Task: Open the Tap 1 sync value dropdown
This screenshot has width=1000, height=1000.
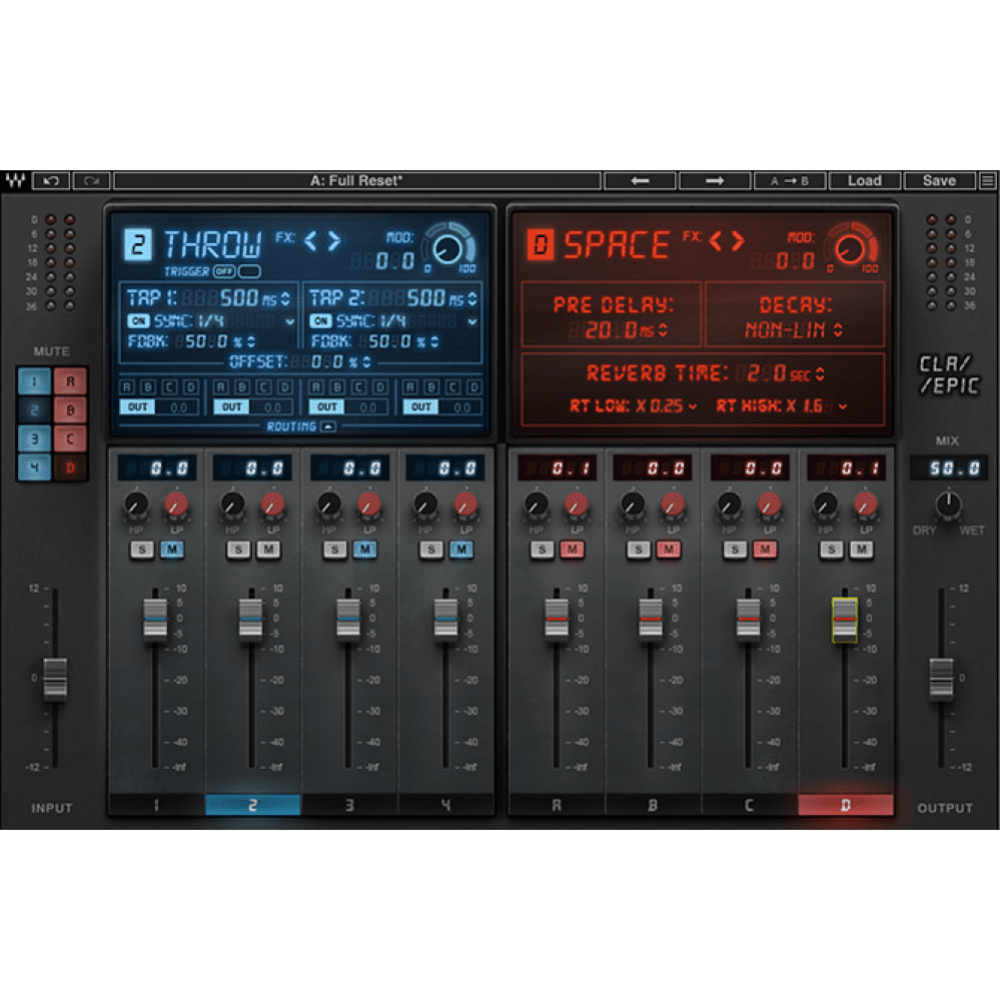Action: (290, 322)
